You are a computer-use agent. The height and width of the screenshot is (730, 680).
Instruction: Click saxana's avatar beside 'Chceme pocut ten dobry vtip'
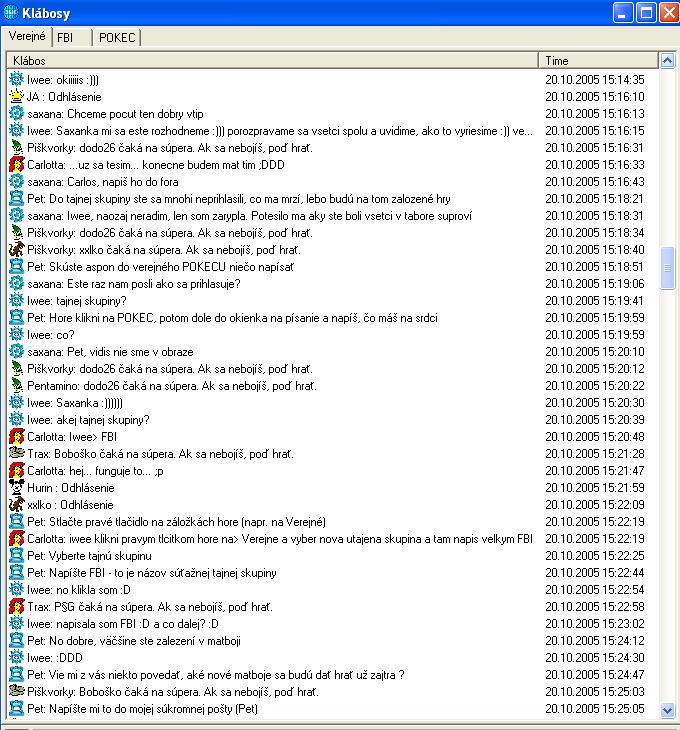[16, 114]
